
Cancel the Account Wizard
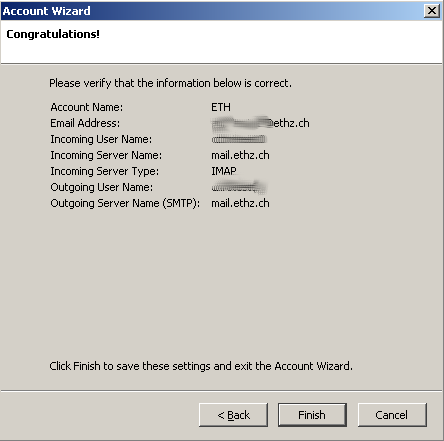click(392, 415)
